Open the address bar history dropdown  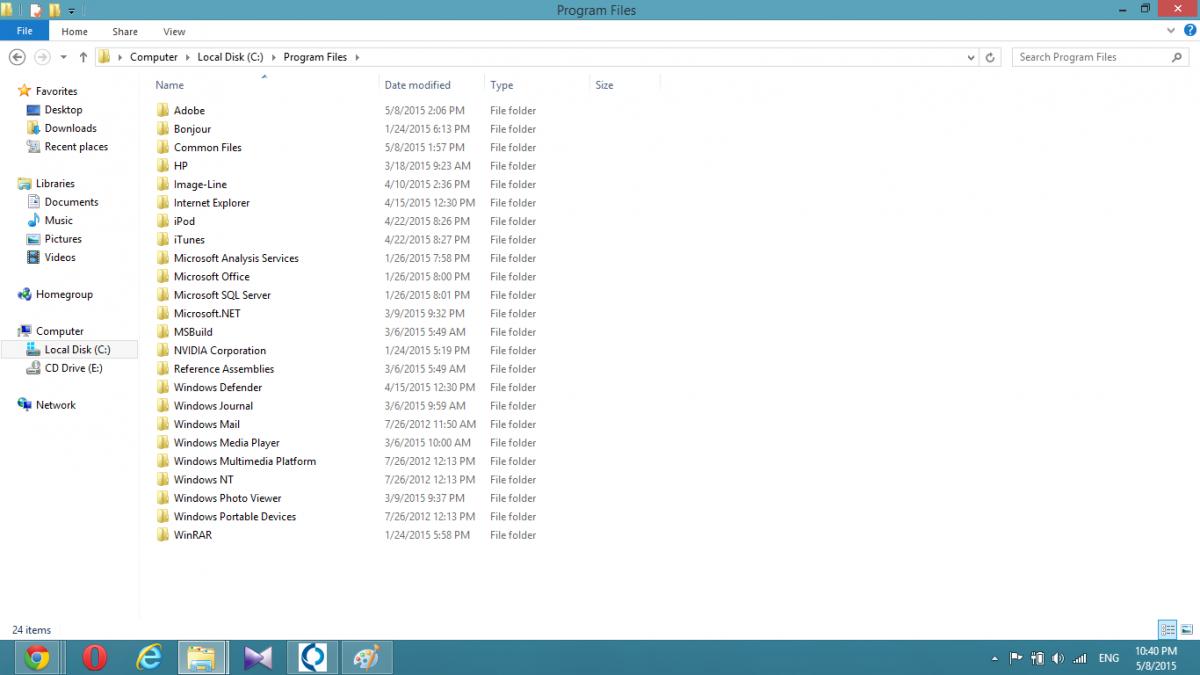tap(972, 57)
